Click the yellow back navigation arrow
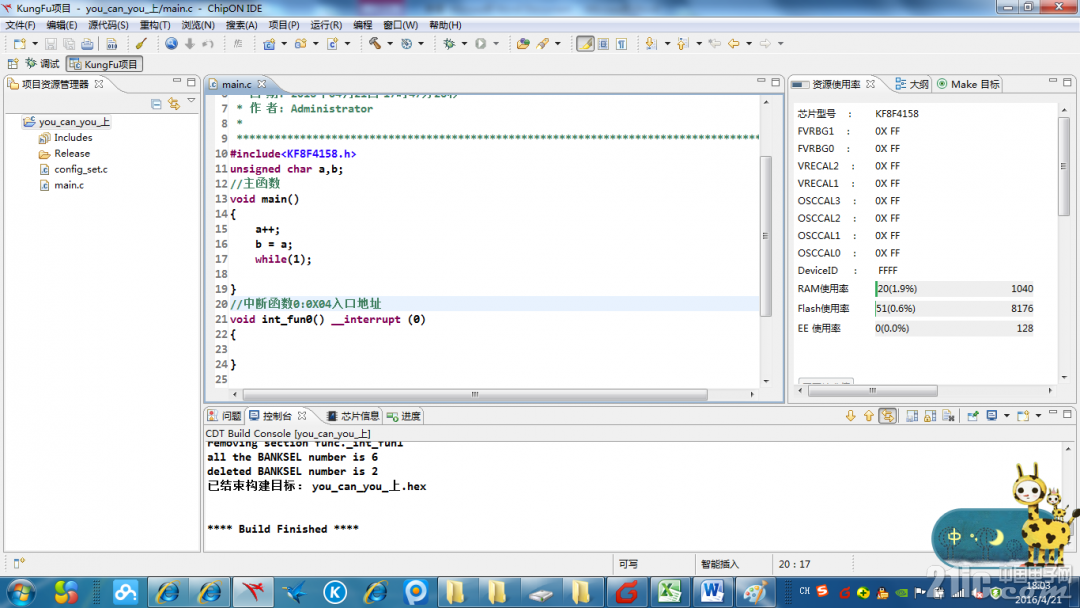 pyautogui.click(x=734, y=43)
